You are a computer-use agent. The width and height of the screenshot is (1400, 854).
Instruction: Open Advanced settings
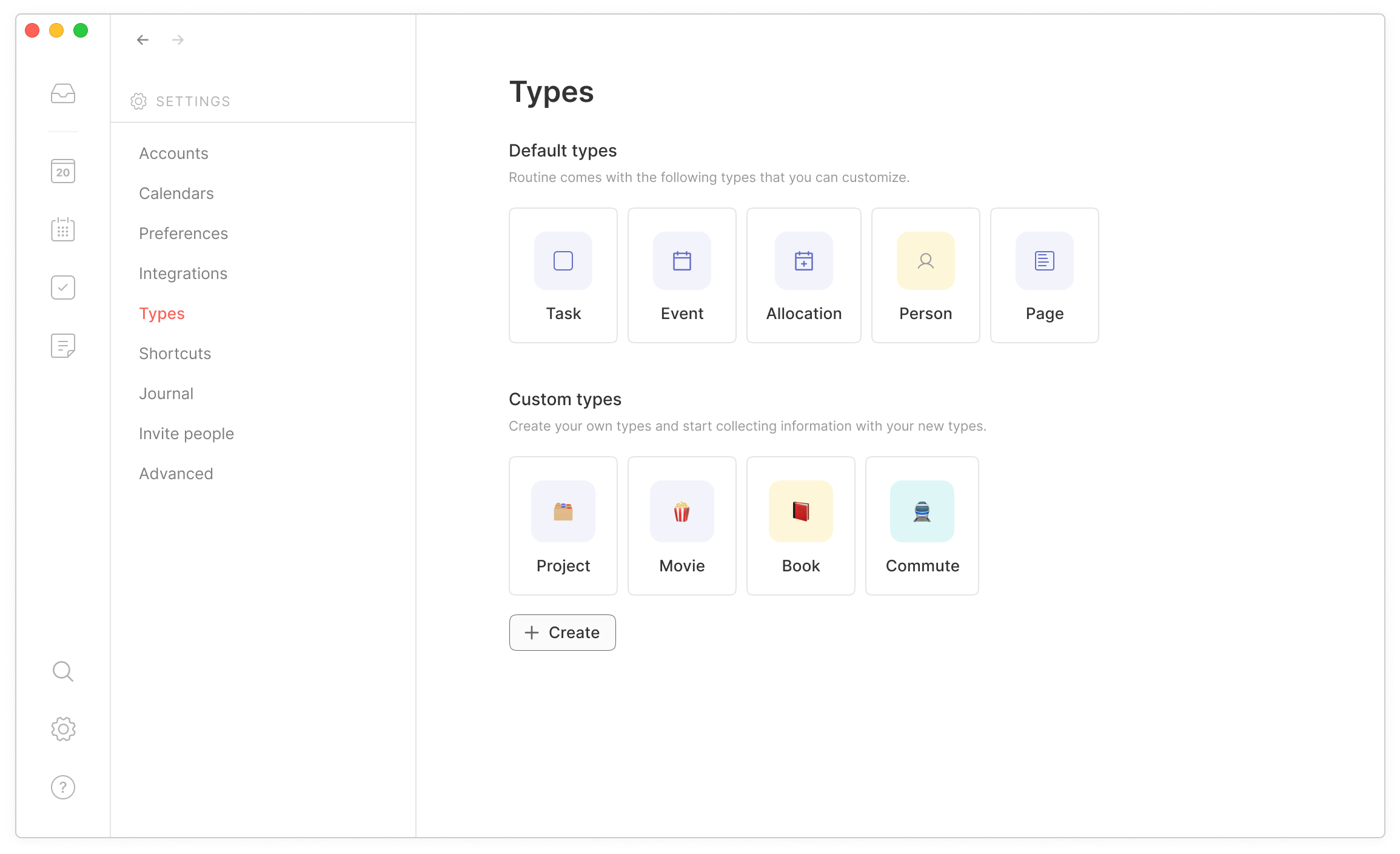click(176, 473)
